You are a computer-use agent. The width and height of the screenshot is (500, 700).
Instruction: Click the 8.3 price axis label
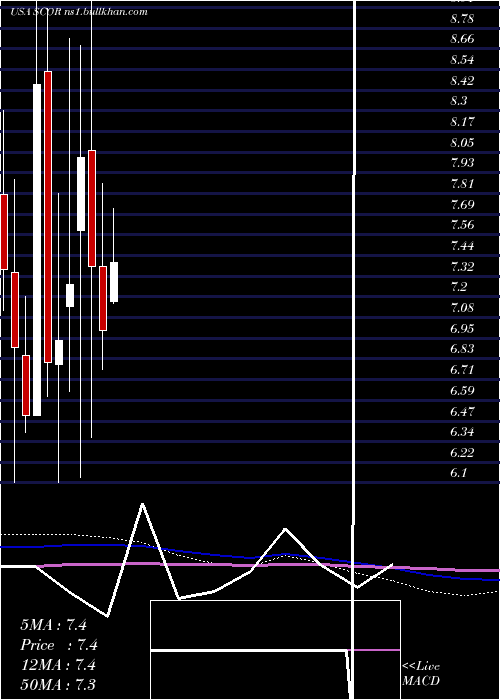[459, 101]
